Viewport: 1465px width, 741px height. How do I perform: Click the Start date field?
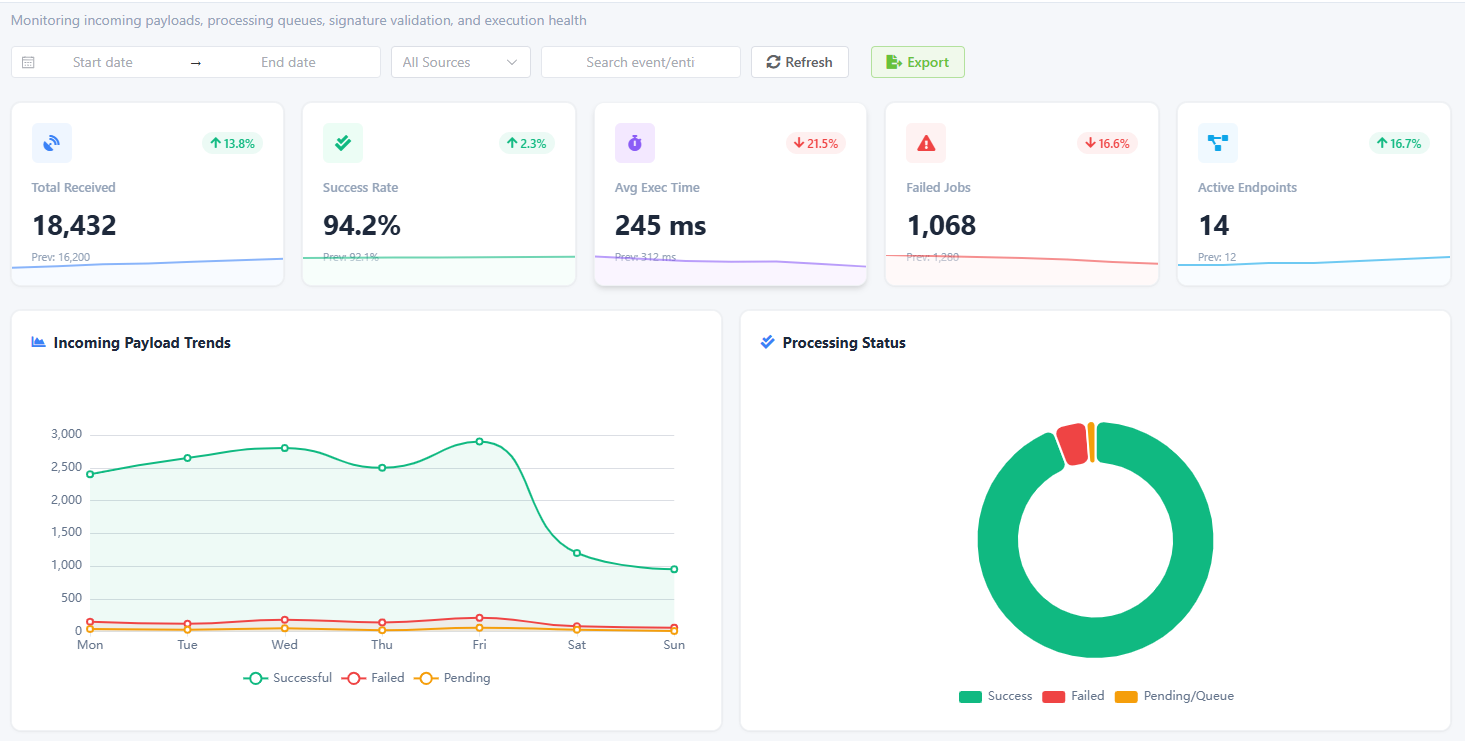(102, 62)
